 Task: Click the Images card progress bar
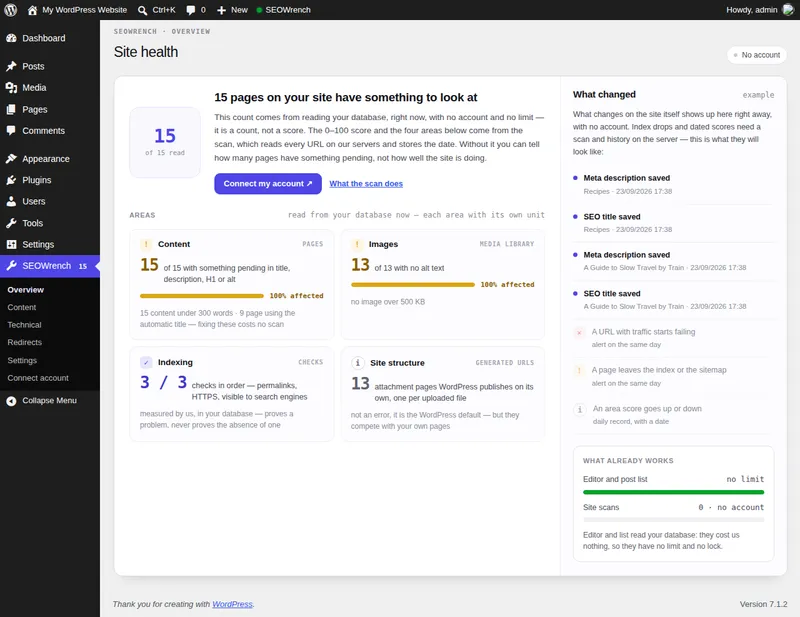413,285
